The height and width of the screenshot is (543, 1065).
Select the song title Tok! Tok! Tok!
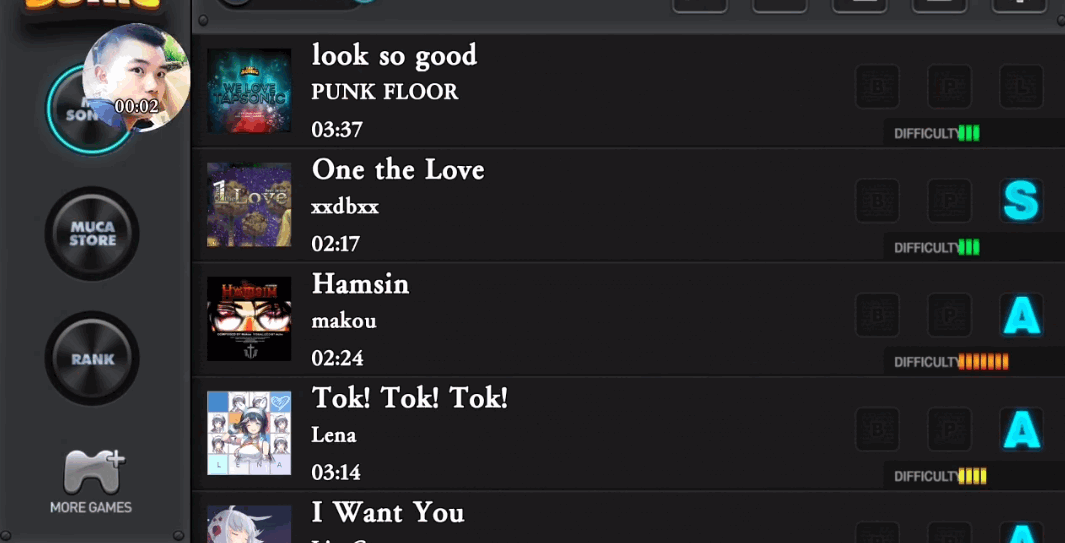click(410, 398)
